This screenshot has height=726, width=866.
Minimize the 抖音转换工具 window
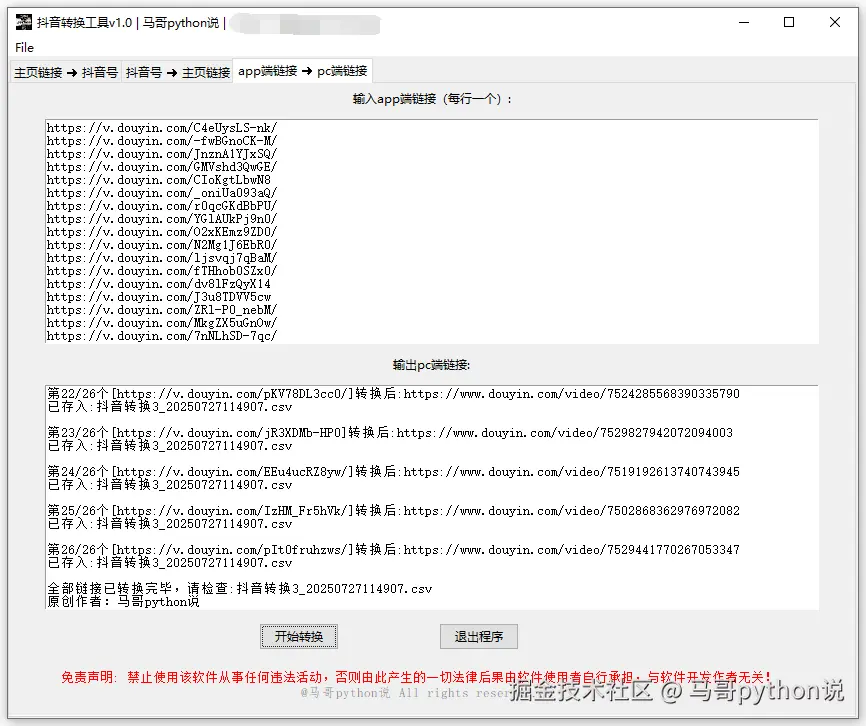pyautogui.click(x=744, y=22)
